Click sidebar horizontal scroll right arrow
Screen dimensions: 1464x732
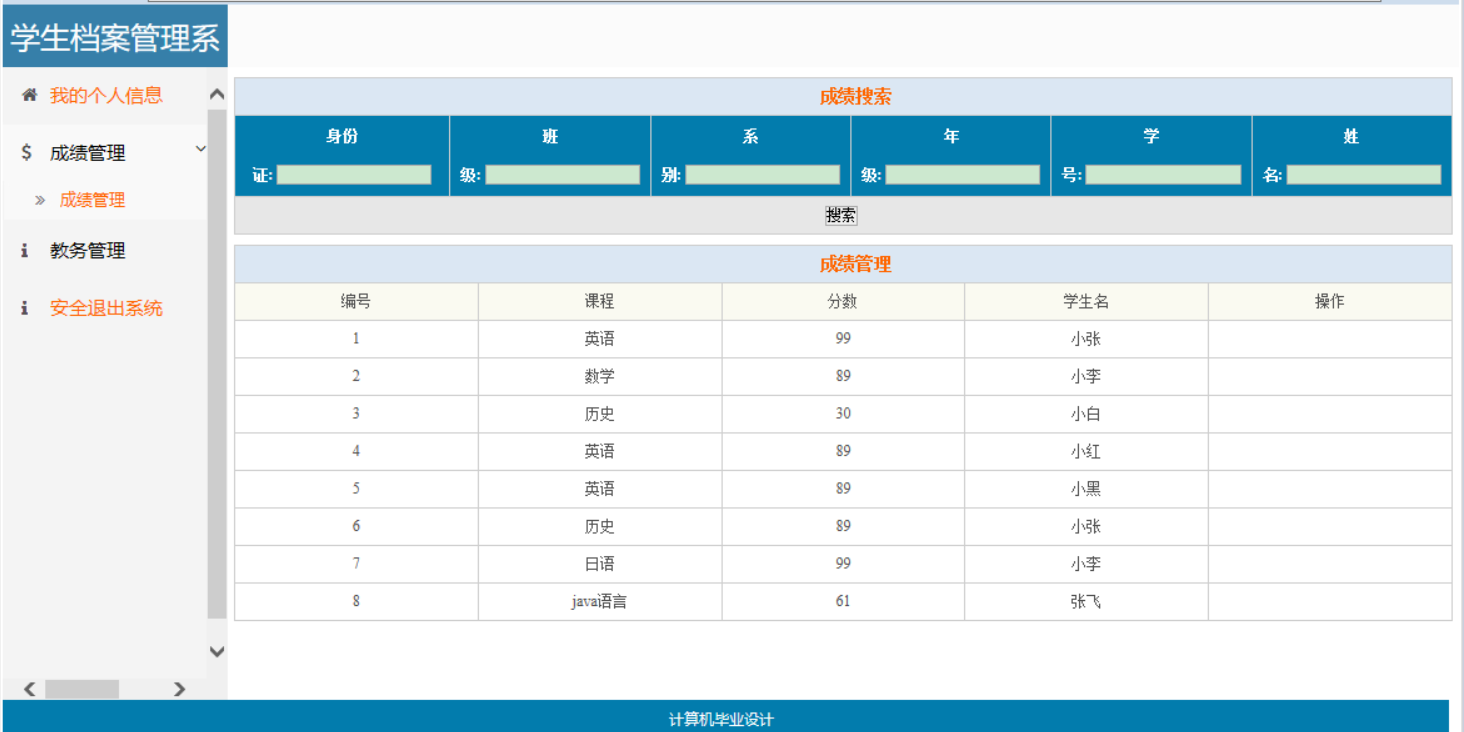point(180,689)
